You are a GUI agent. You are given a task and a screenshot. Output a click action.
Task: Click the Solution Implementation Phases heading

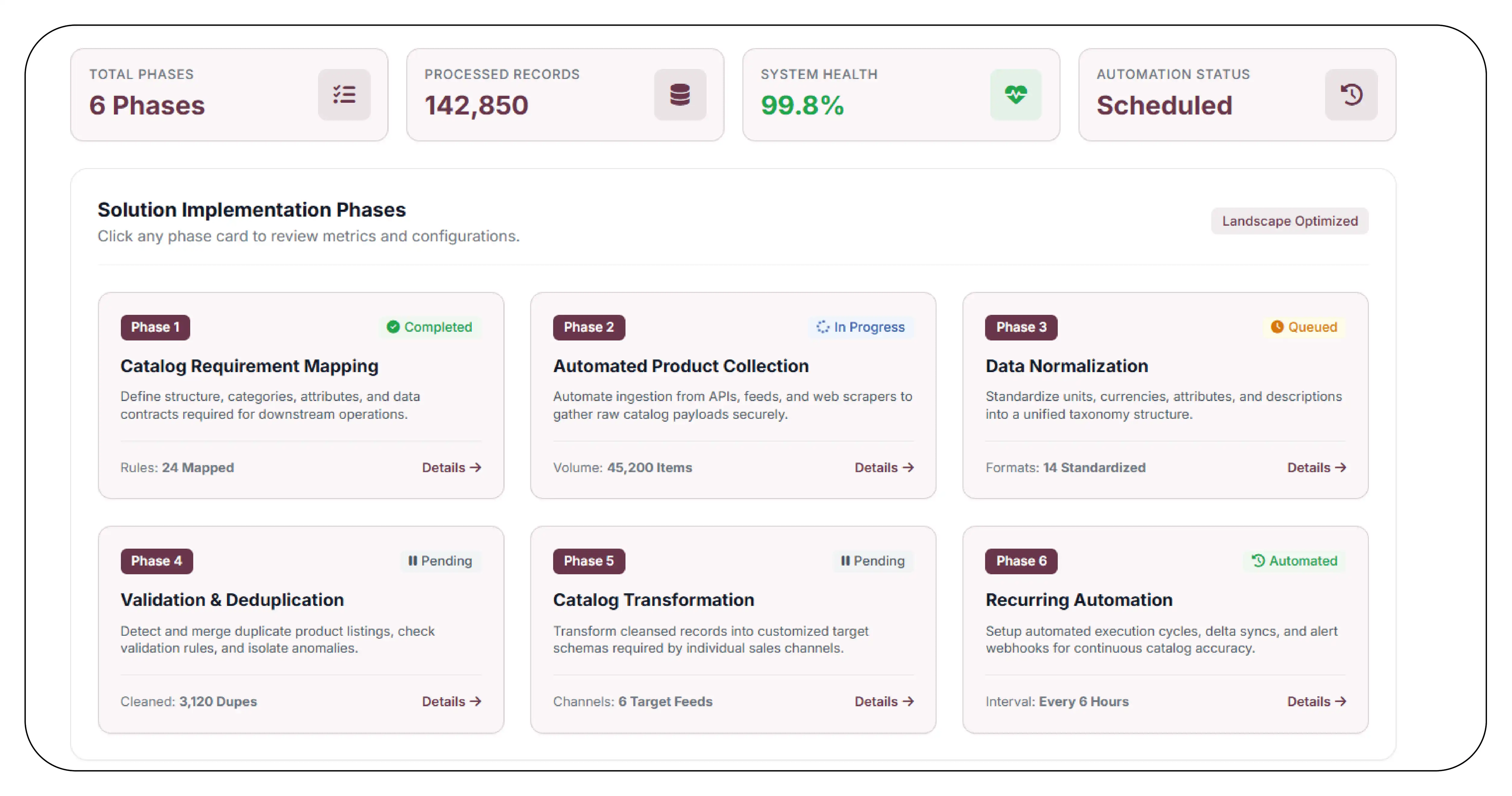click(252, 210)
